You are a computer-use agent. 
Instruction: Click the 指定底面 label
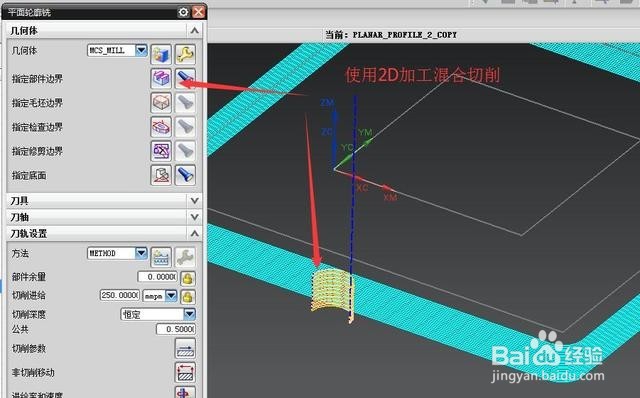[29, 176]
